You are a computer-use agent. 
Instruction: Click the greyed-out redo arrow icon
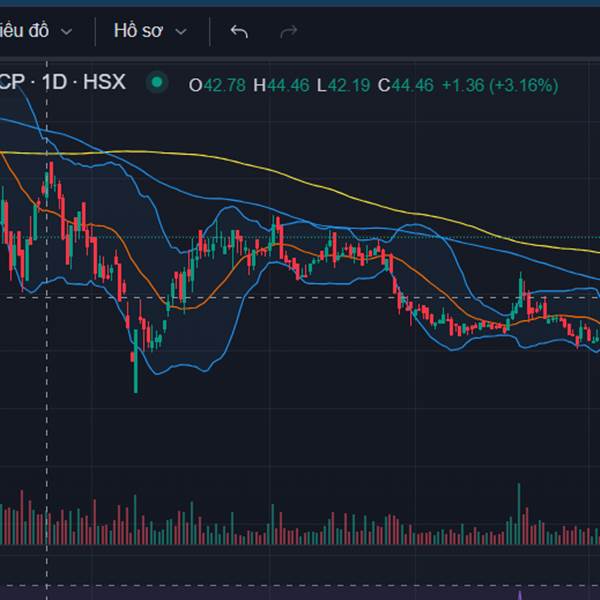pos(289,31)
